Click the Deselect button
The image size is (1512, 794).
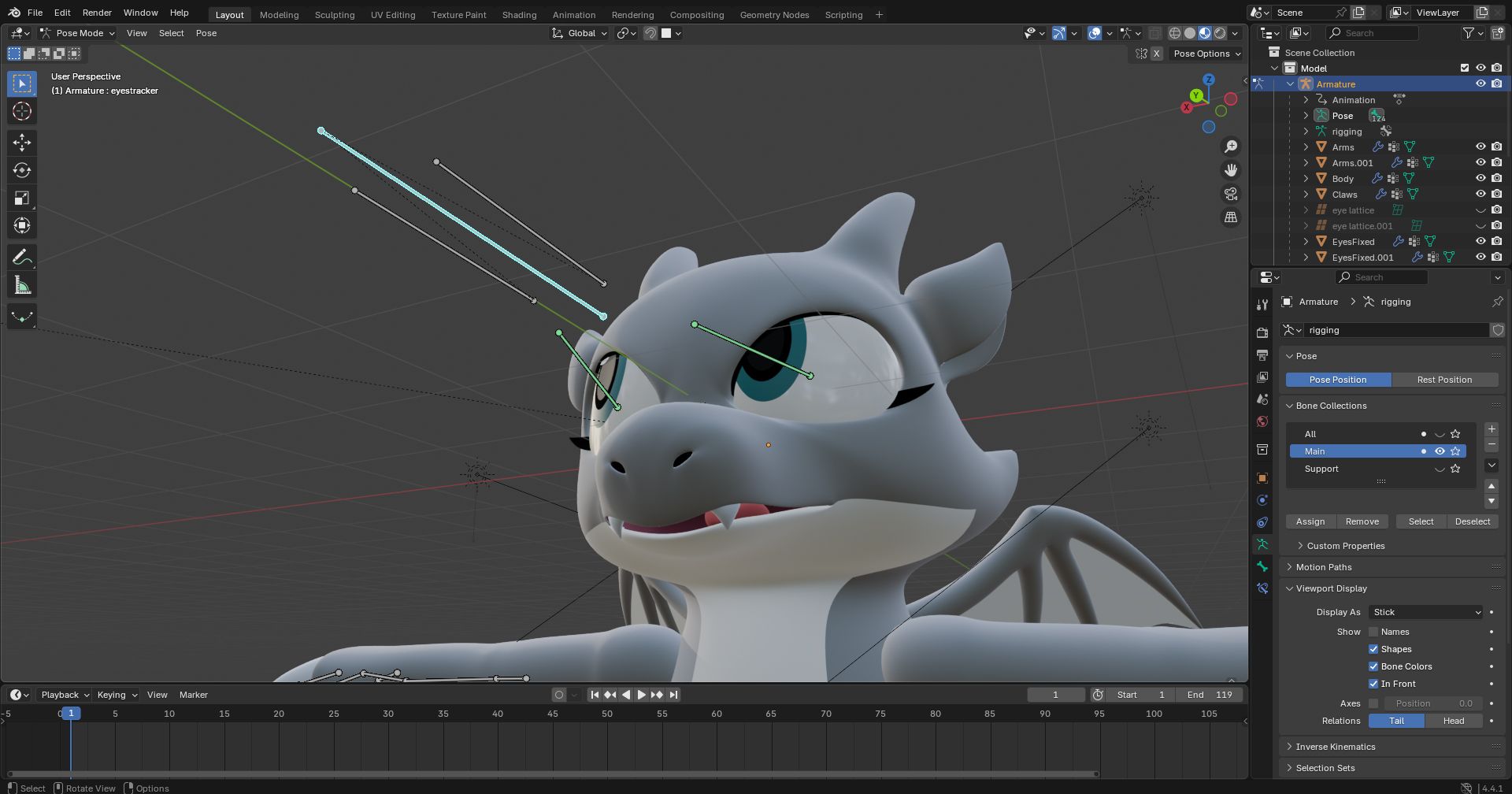tap(1473, 521)
